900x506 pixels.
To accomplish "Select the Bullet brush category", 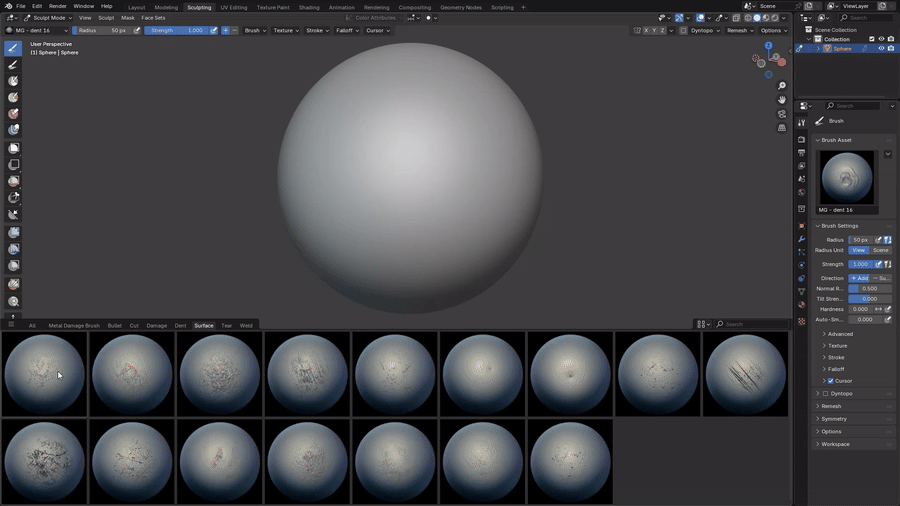I will point(115,325).
